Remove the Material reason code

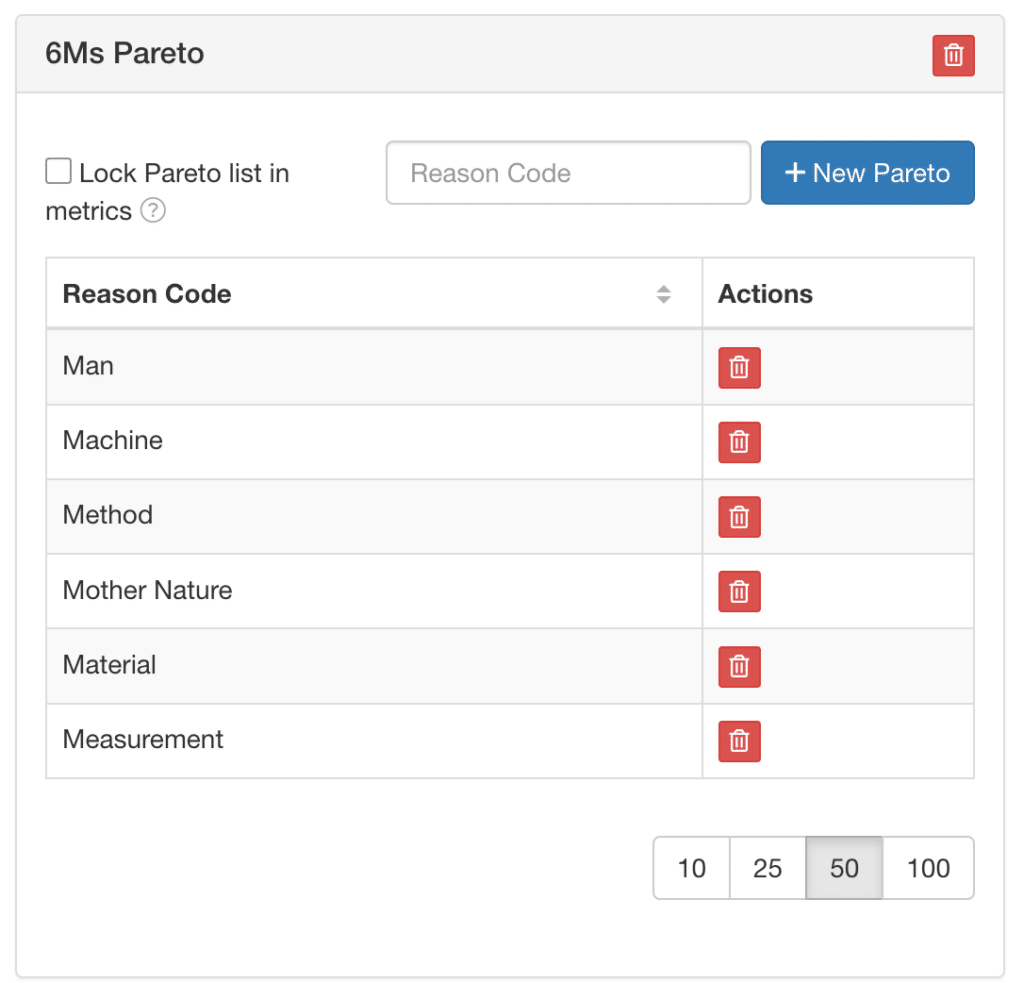pos(739,666)
